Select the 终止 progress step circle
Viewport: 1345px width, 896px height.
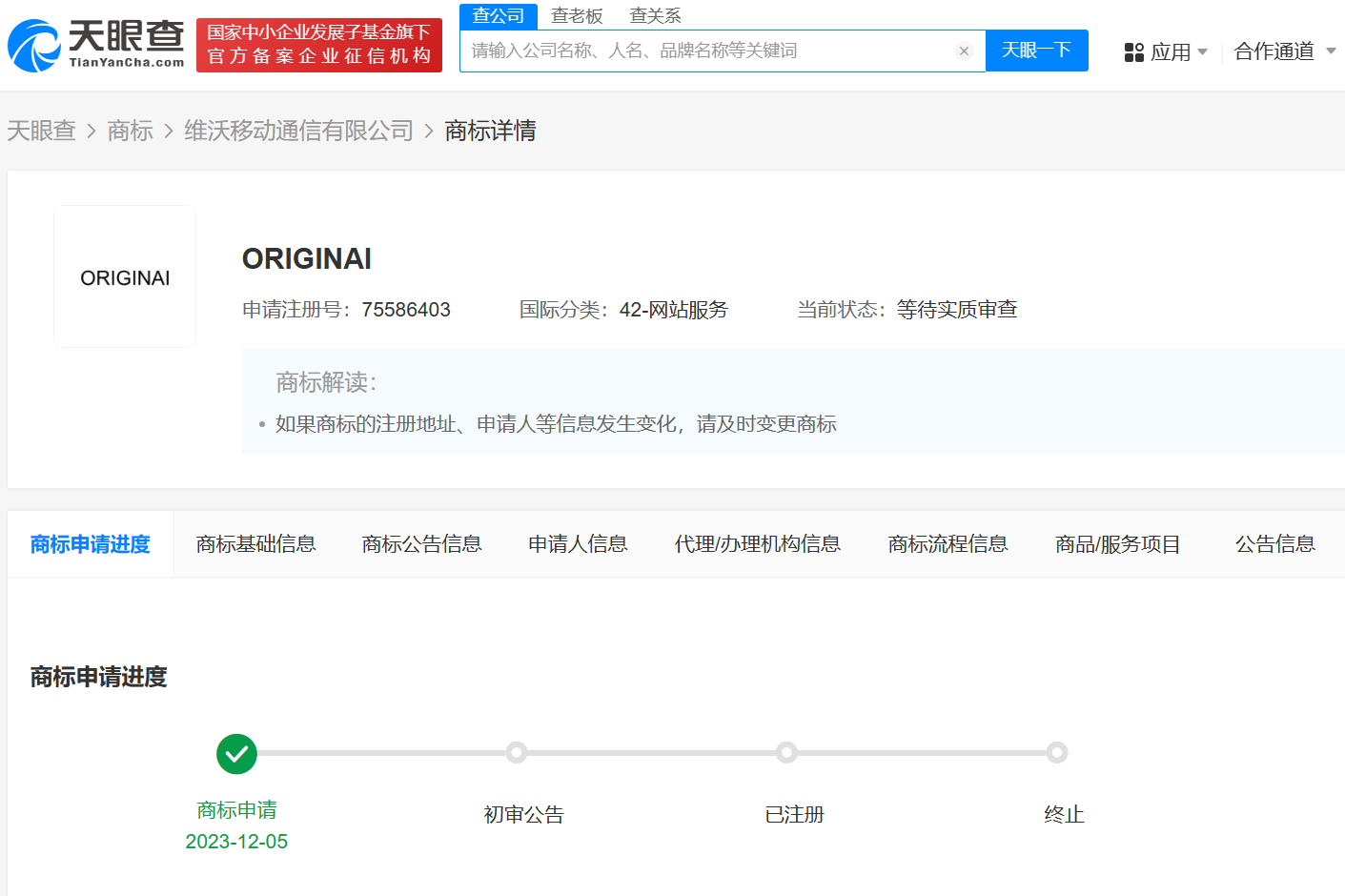[x=1056, y=753]
